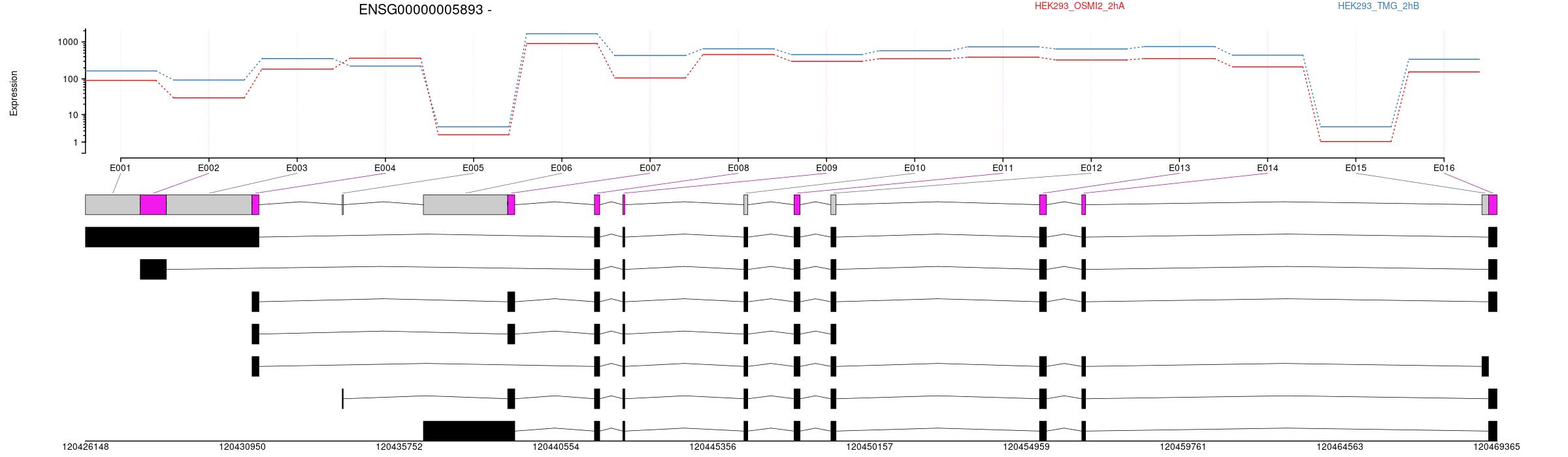The width and height of the screenshot is (1568, 457).
Task: Click exon label E008
Action: pyautogui.click(x=738, y=168)
